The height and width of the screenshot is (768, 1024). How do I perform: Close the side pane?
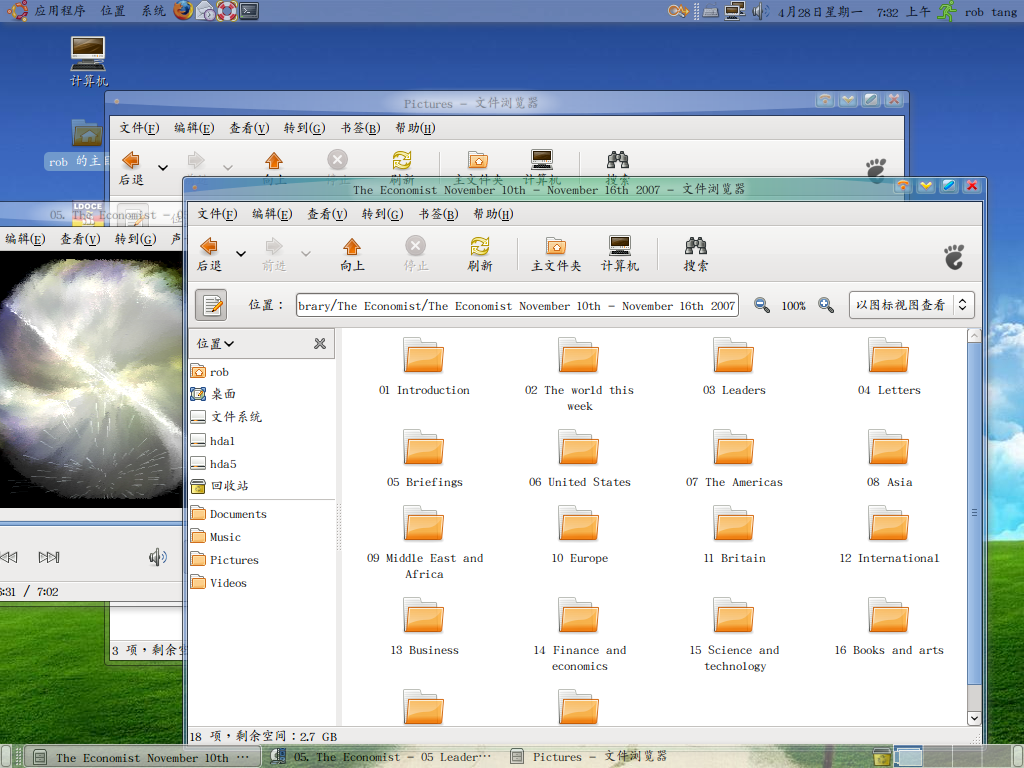coord(320,344)
